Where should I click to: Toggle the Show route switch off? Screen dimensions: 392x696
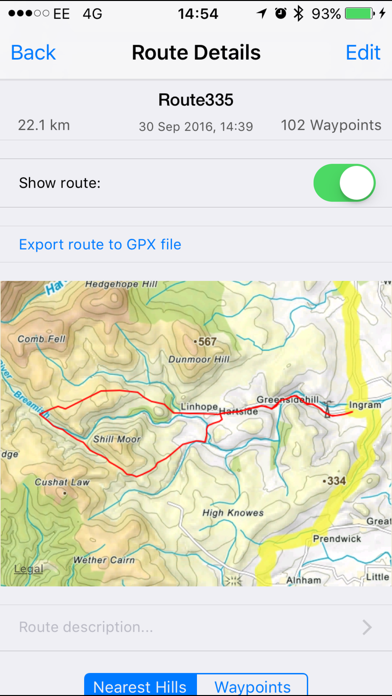coord(344,183)
